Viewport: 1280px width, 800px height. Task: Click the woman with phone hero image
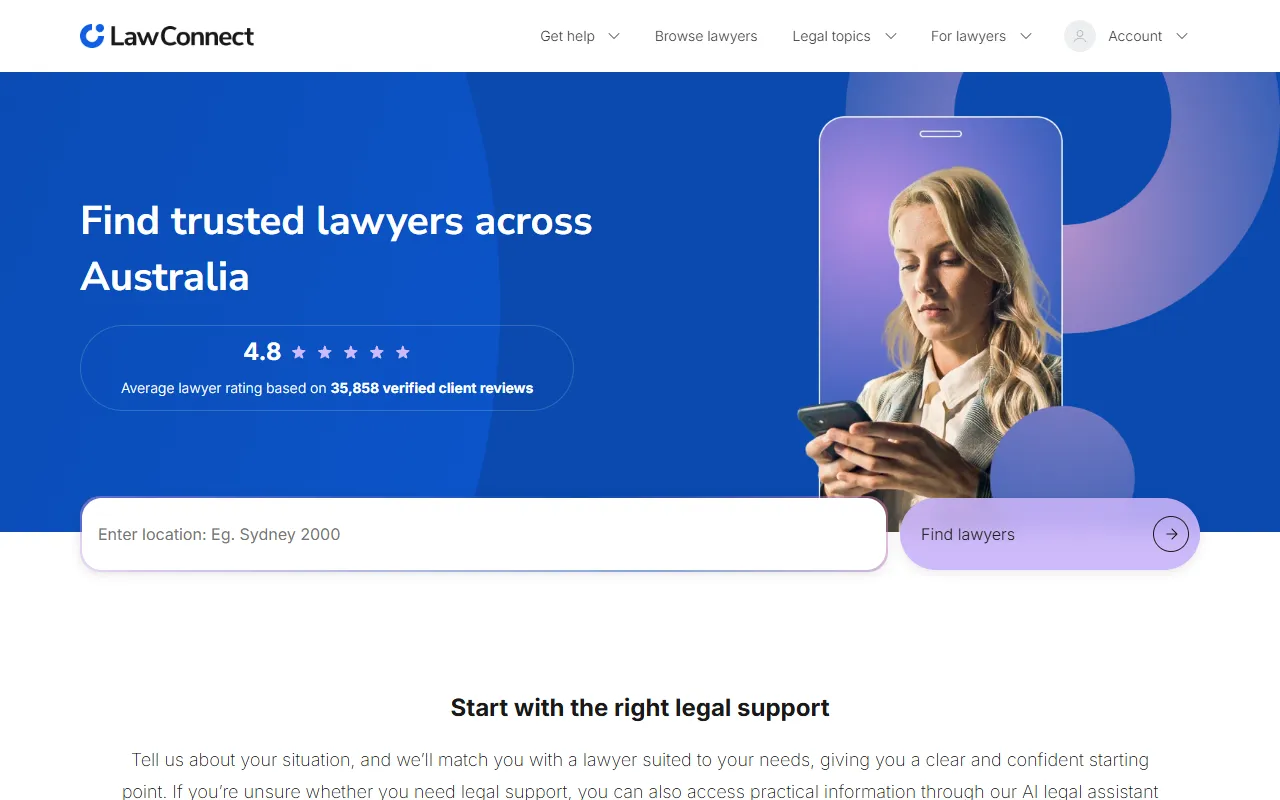pyautogui.click(x=940, y=310)
